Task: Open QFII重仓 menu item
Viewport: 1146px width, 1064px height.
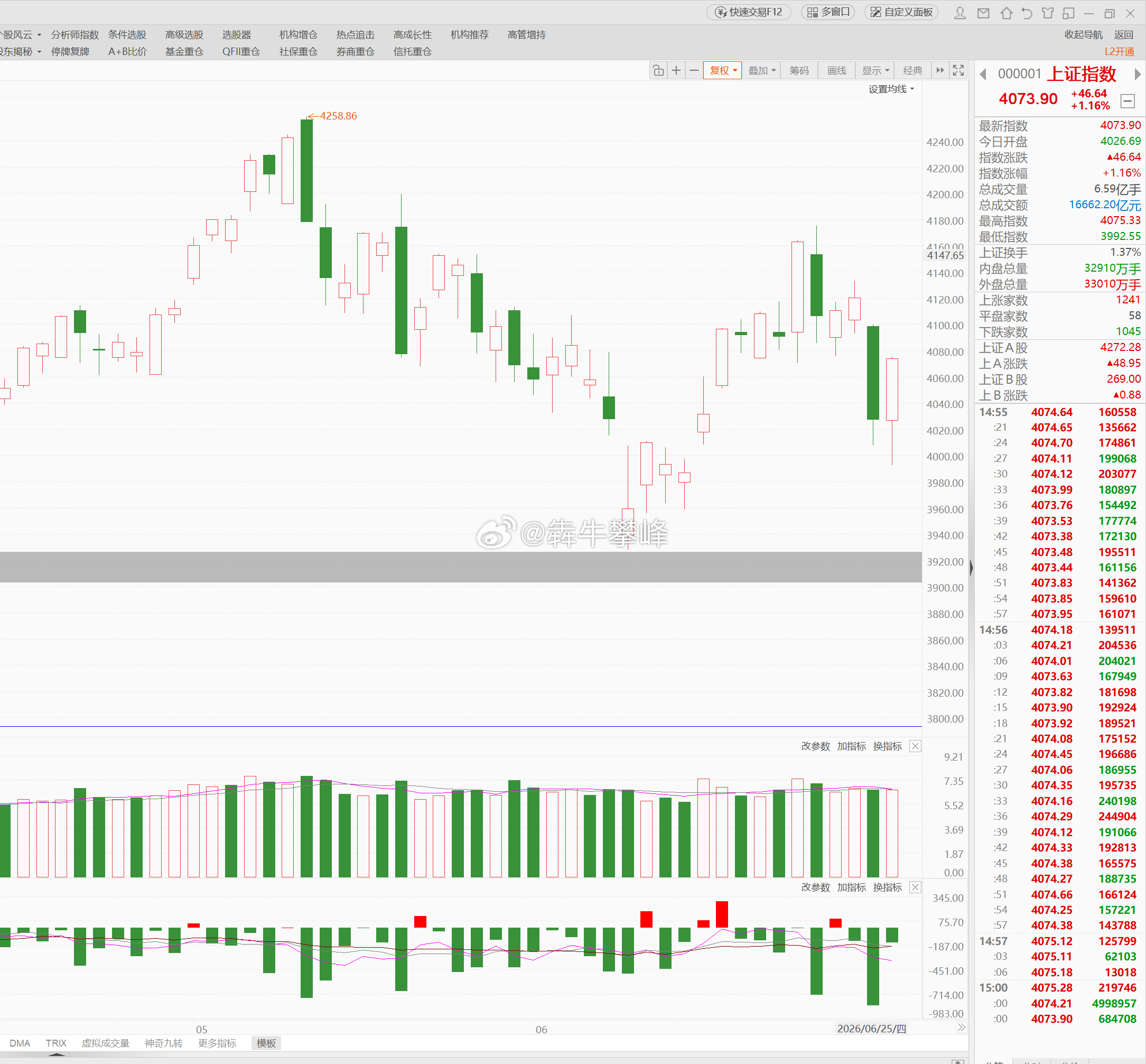Action: pyautogui.click(x=241, y=51)
